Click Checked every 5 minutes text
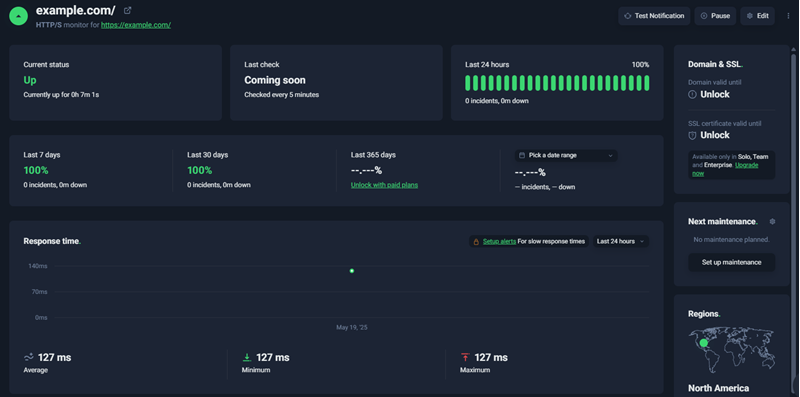The image size is (800, 397). (282, 95)
